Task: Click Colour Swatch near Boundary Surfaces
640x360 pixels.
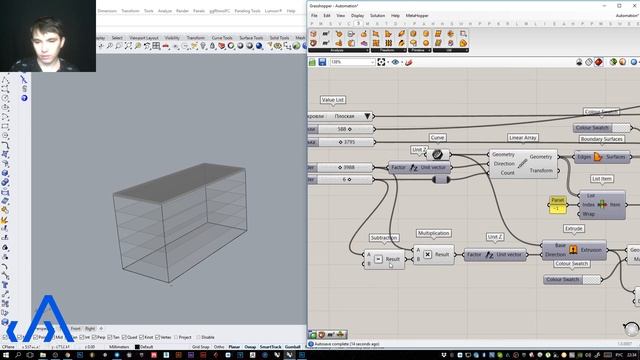Action: tap(602, 128)
